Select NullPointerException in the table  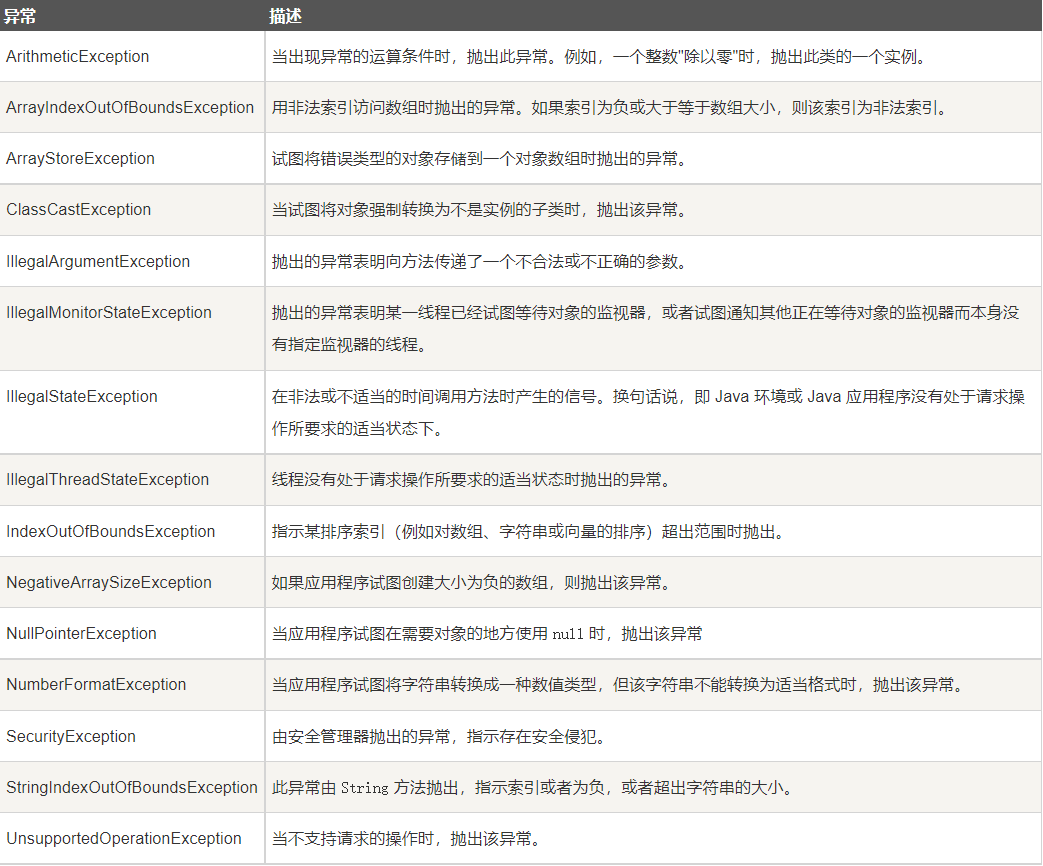click(x=82, y=634)
